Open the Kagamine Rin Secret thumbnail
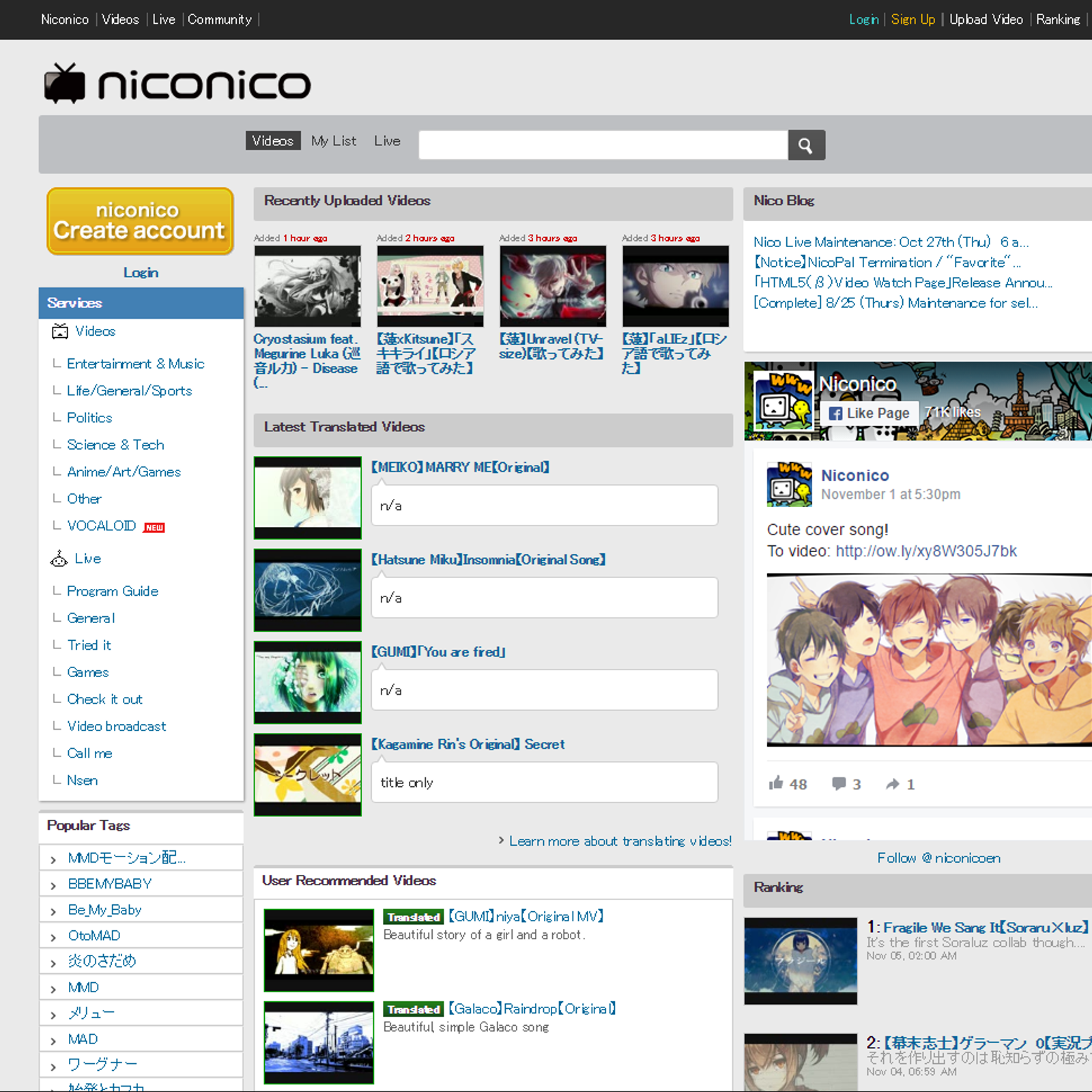This screenshot has height=1092, width=1092. click(308, 775)
